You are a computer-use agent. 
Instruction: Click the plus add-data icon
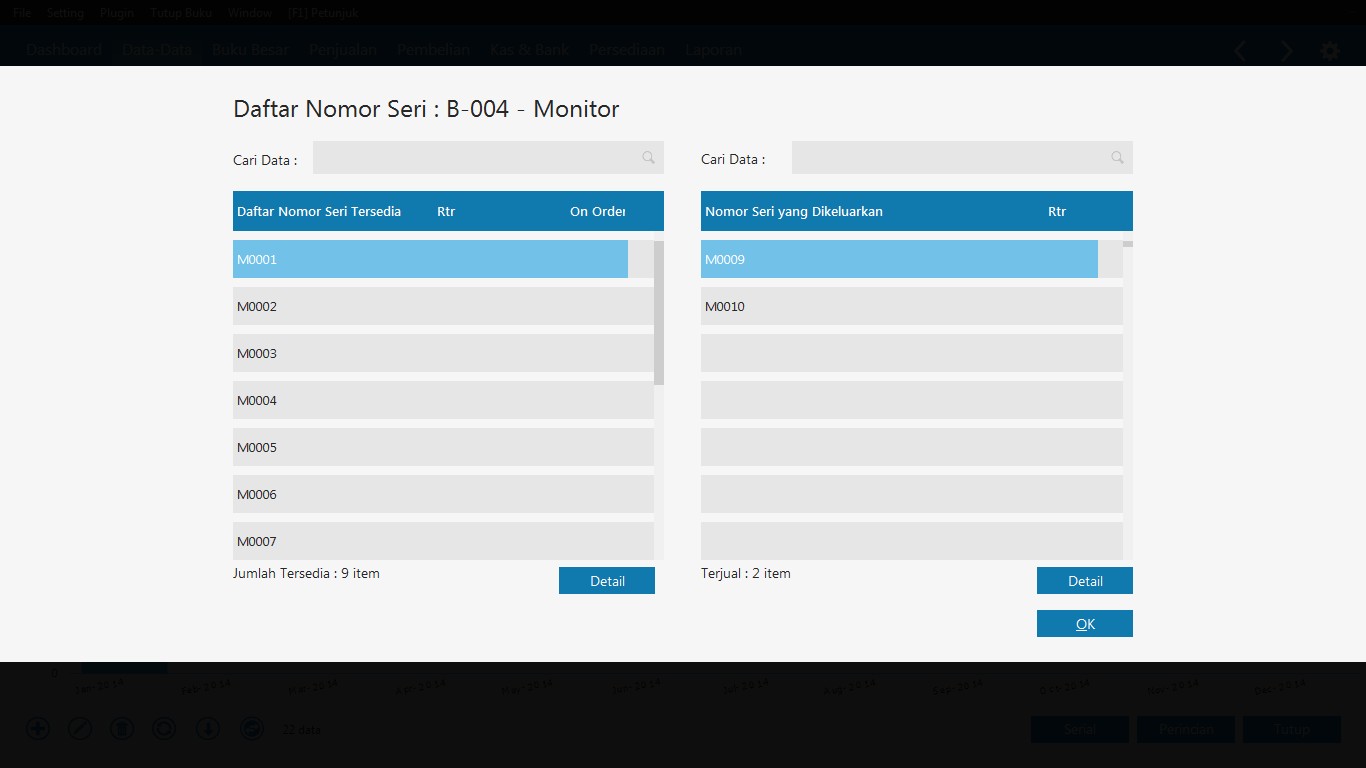[38, 728]
